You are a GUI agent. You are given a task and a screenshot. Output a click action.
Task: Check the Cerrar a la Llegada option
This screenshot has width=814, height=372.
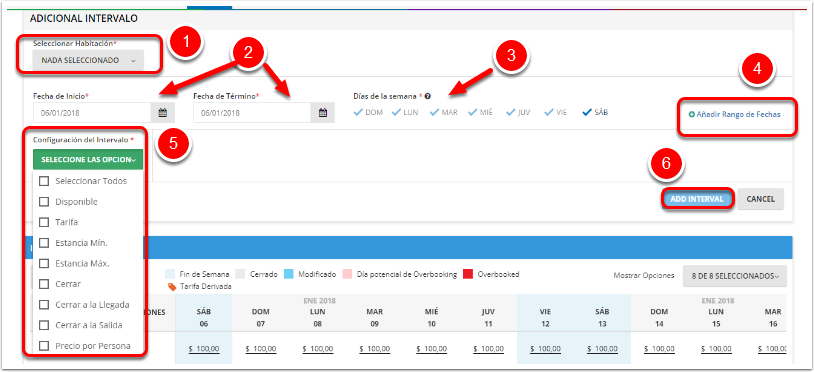click(x=44, y=305)
